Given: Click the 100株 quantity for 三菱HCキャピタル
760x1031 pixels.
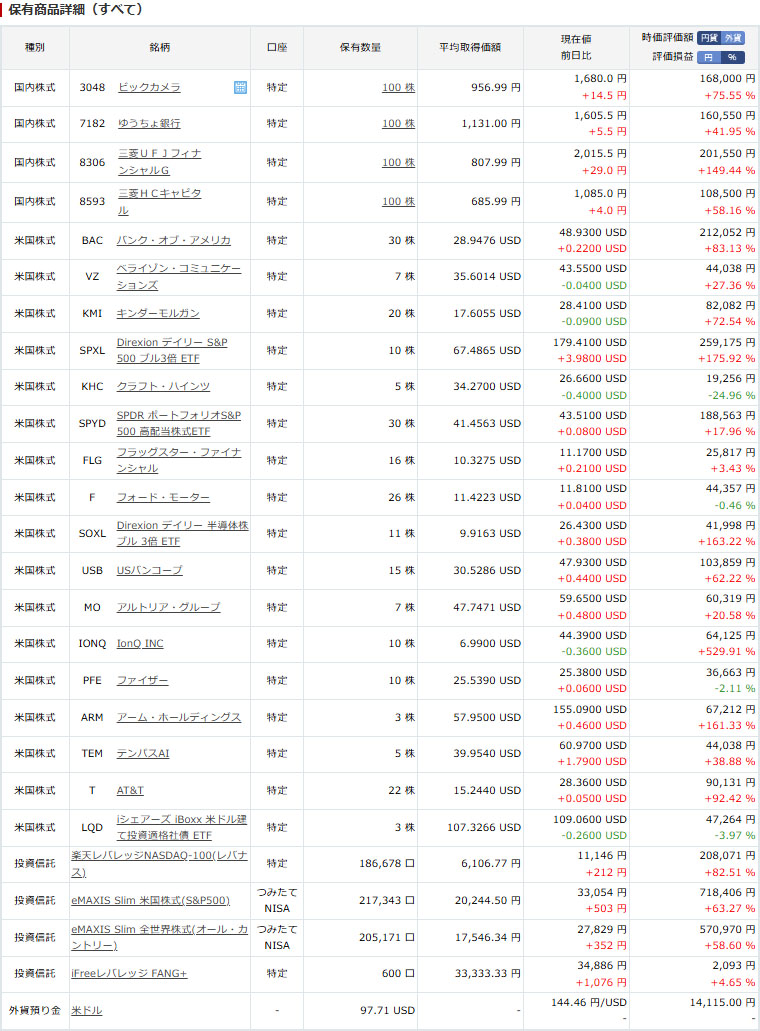Looking at the screenshot, I should tap(398, 202).
